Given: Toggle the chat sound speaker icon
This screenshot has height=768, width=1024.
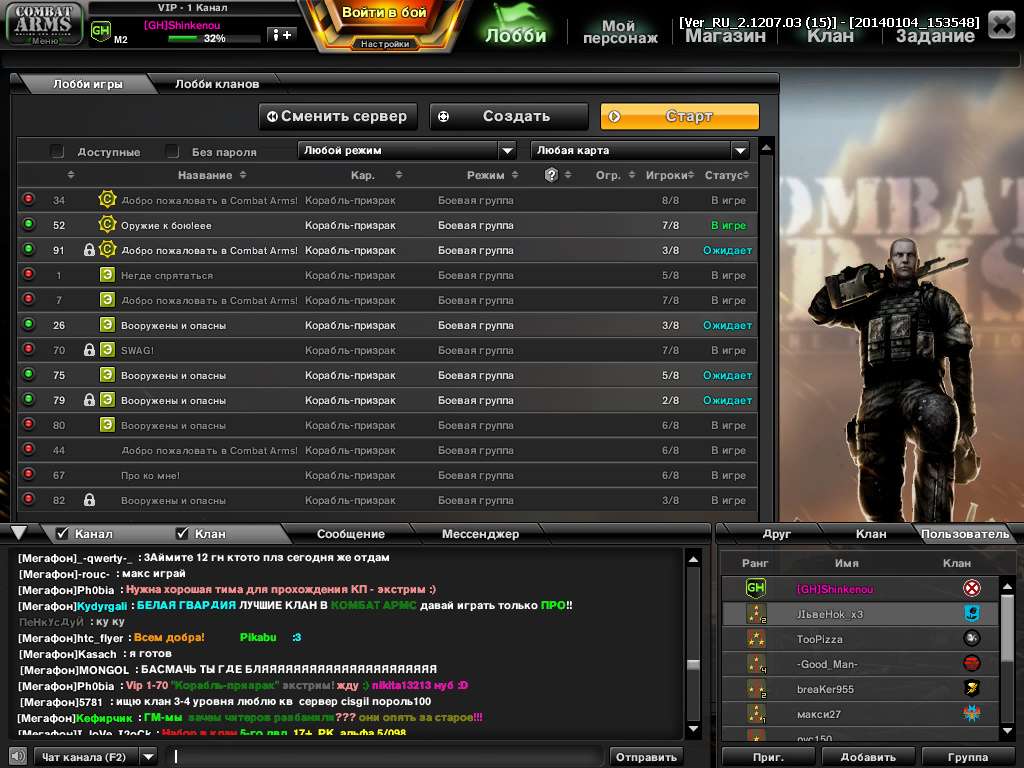Looking at the screenshot, I should click(18, 756).
